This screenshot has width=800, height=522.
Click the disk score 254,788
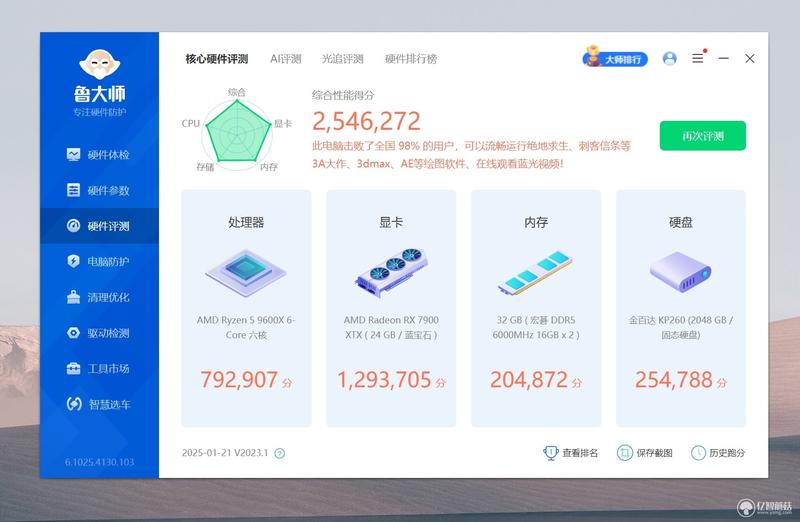(x=673, y=380)
